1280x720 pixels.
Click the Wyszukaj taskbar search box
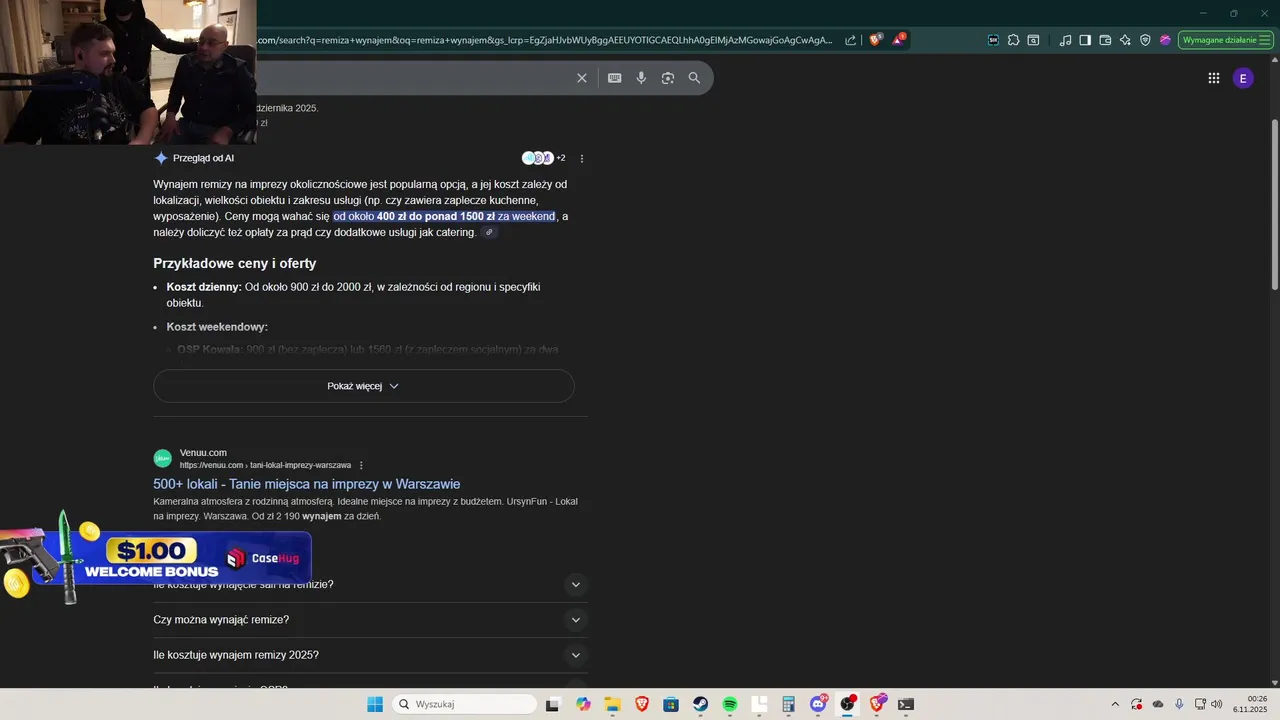tap(464, 704)
